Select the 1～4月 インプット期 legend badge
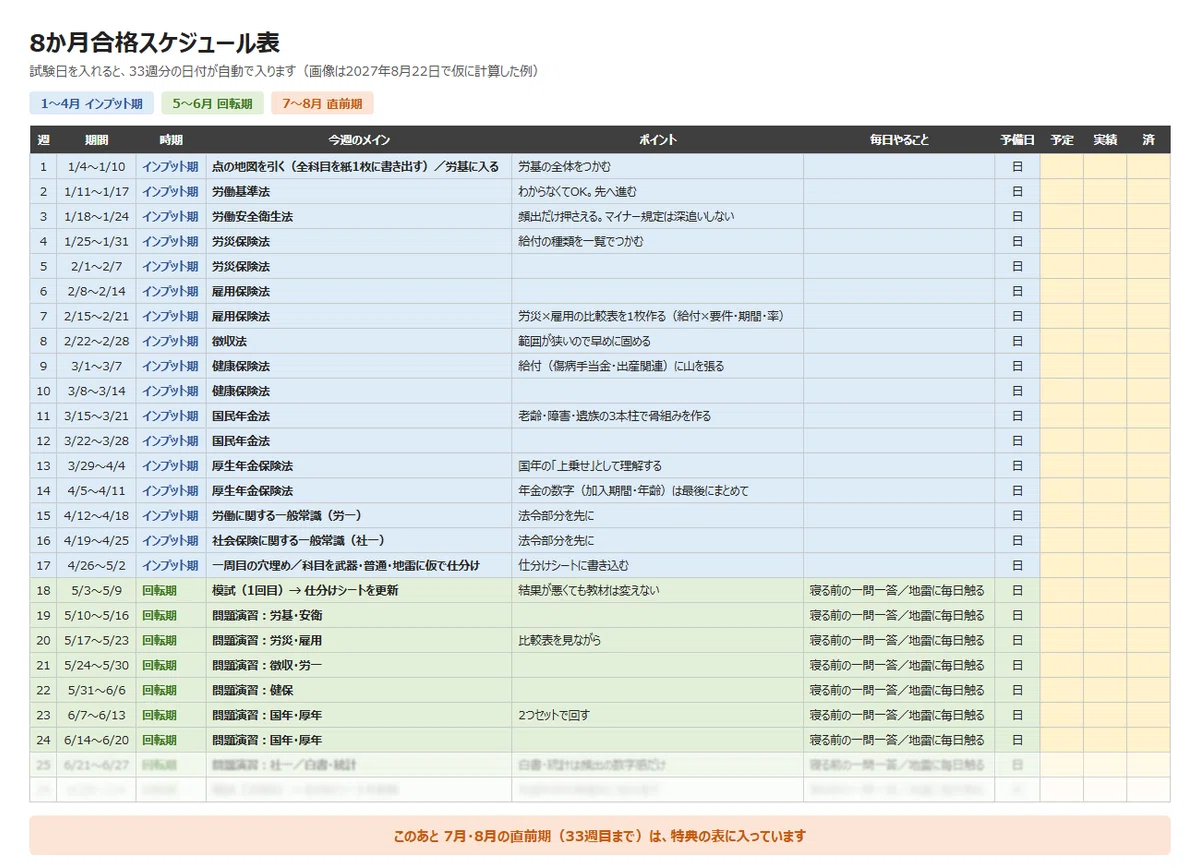Viewport: 1200px width, 868px height. click(91, 103)
